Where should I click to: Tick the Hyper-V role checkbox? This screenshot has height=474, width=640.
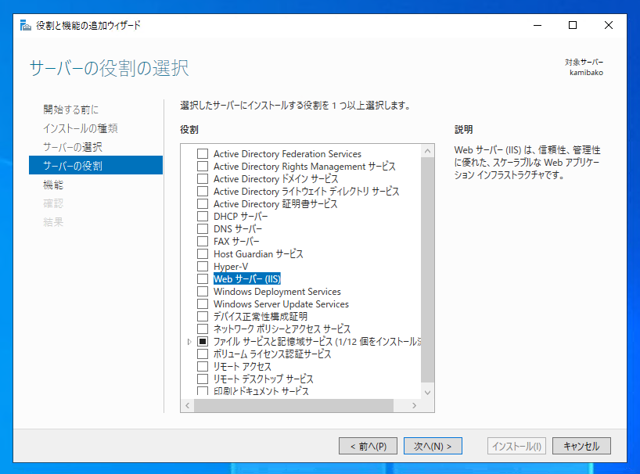pyautogui.click(x=202, y=266)
